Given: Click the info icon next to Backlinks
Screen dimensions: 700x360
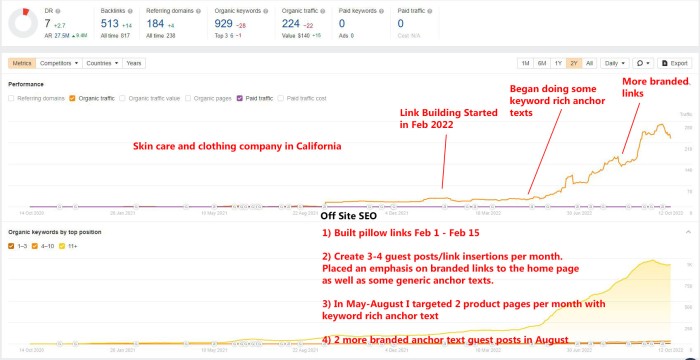Looking at the screenshot, I should click(x=127, y=11).
